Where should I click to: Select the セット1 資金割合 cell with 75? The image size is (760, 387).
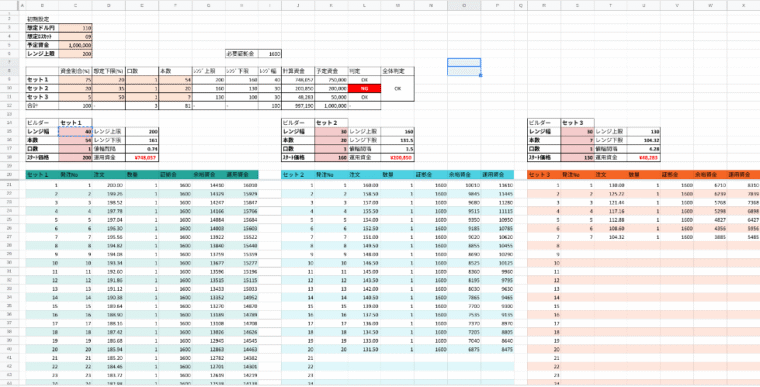[75, 80]
